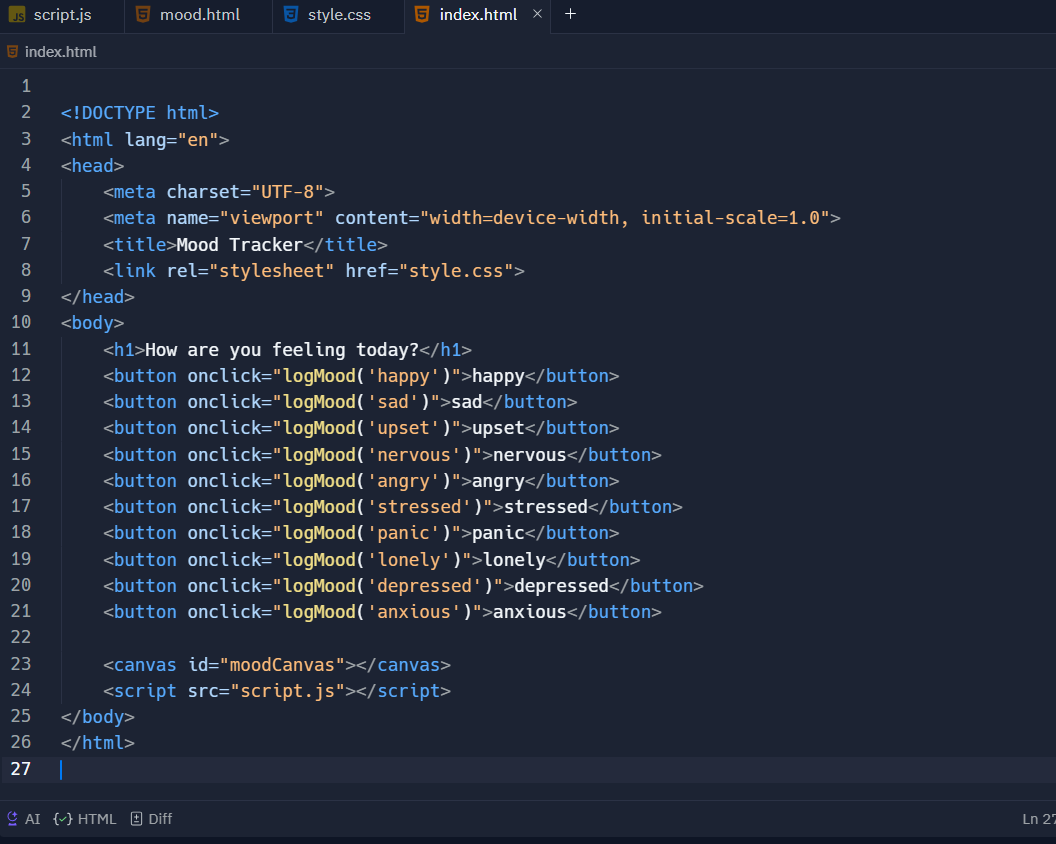Viewport: 1056px width, 844px height.
Task: Click the AI sparkle icon in status bar
Action: [12, 818]
